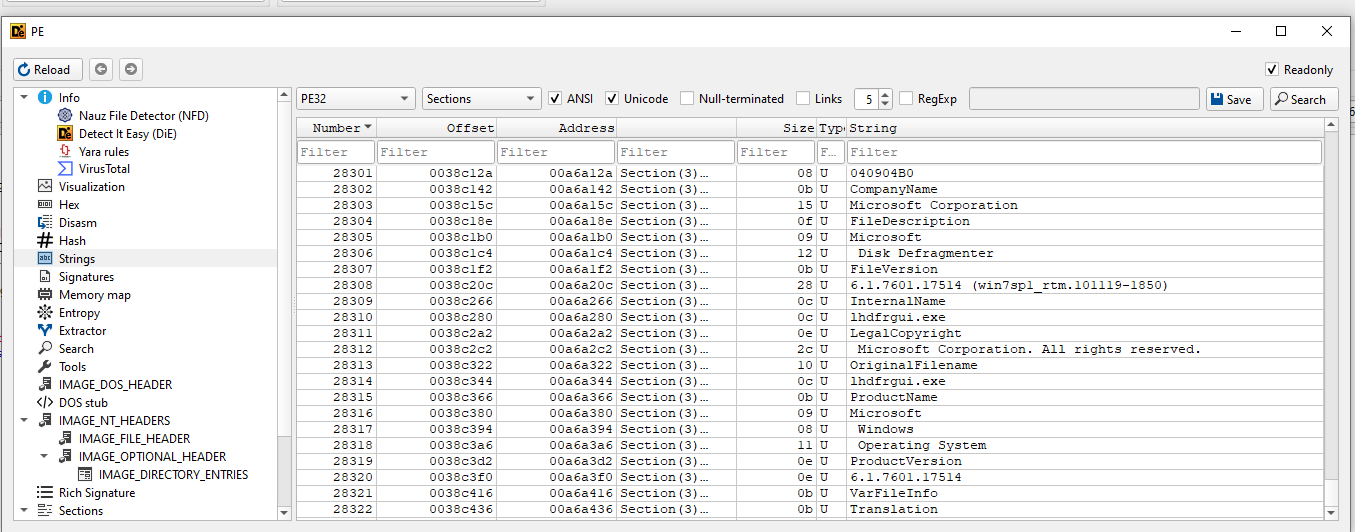This screenshot has width=1355, height=532.
Task: Open Disasm icon in sidebar
Action: point(44,222)
